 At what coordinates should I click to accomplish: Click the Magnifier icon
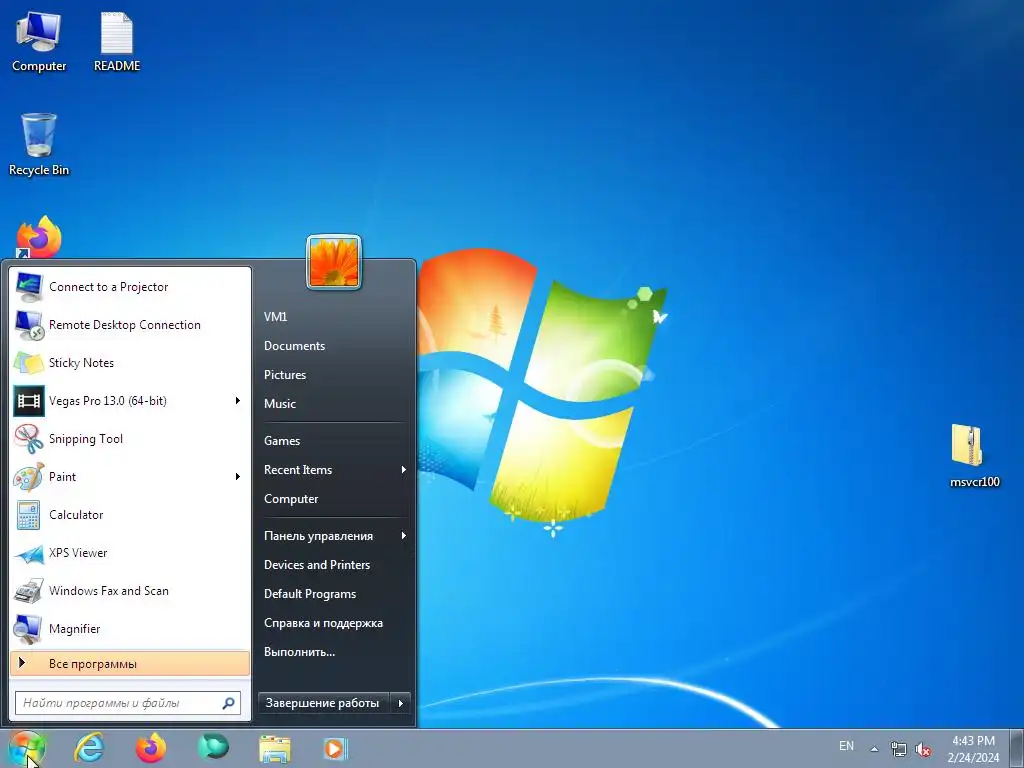click(28, 629)
